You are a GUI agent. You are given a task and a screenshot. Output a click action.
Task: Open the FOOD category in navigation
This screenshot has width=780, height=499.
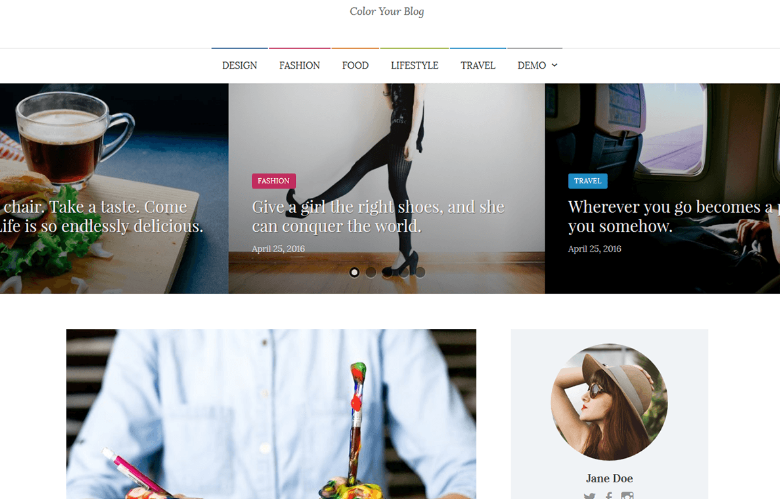tap(355, 65)
